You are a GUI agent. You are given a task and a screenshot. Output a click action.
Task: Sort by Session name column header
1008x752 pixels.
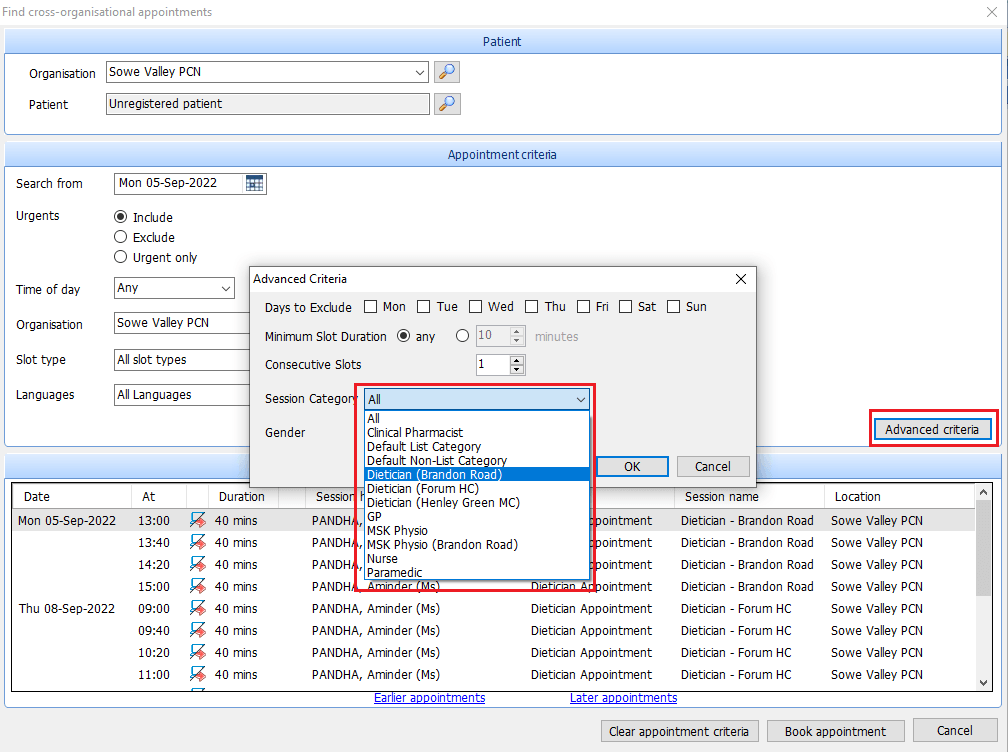(750, 496)
